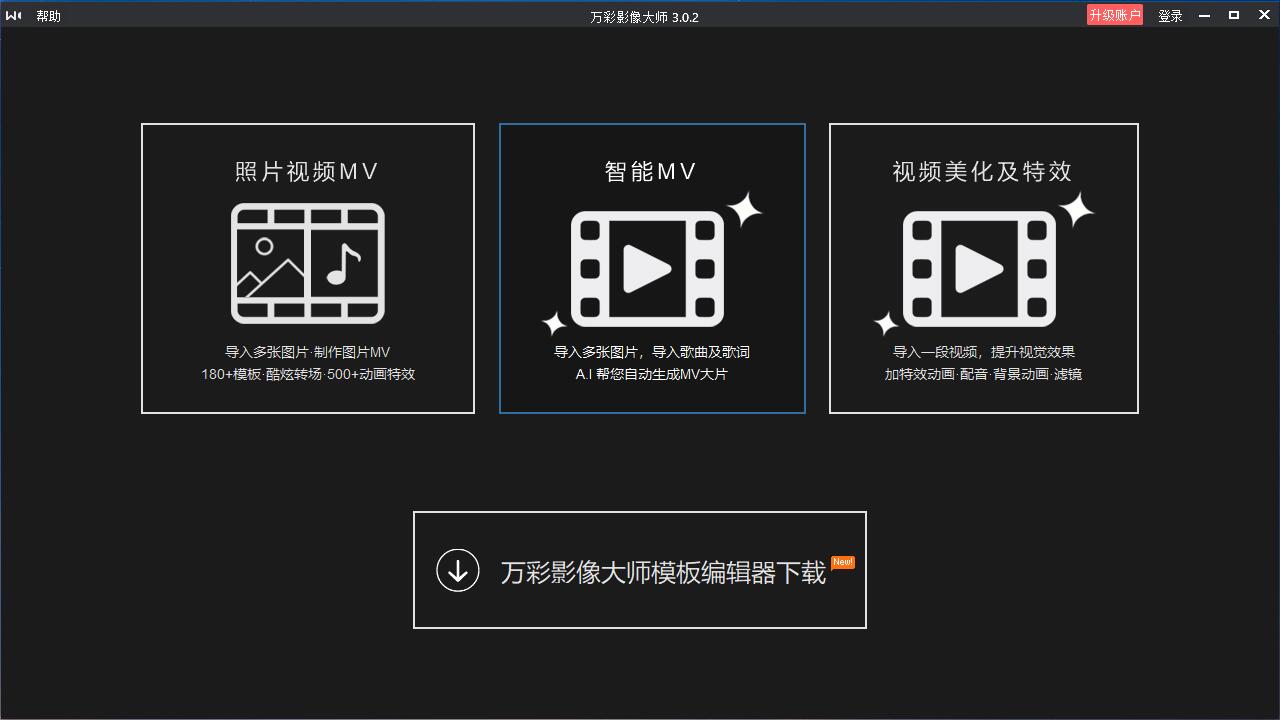The width and height of the screenshot is (1280, 720).
Task: Open the 视频美化及特效 heading
Action: (982, 172)
